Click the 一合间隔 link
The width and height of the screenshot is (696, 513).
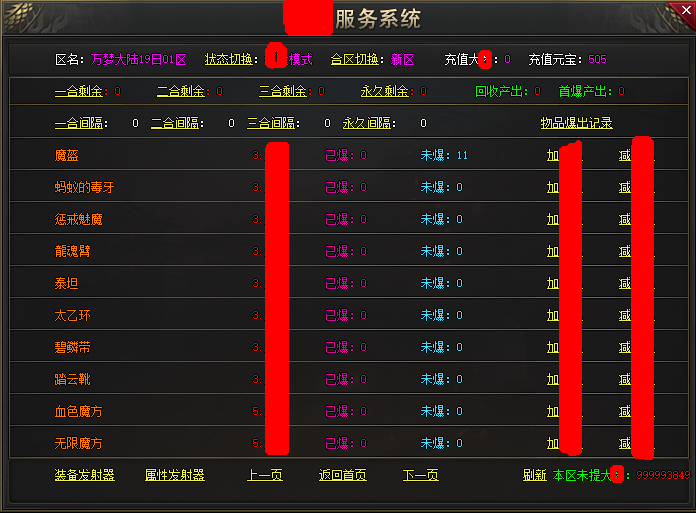[79, 124]
